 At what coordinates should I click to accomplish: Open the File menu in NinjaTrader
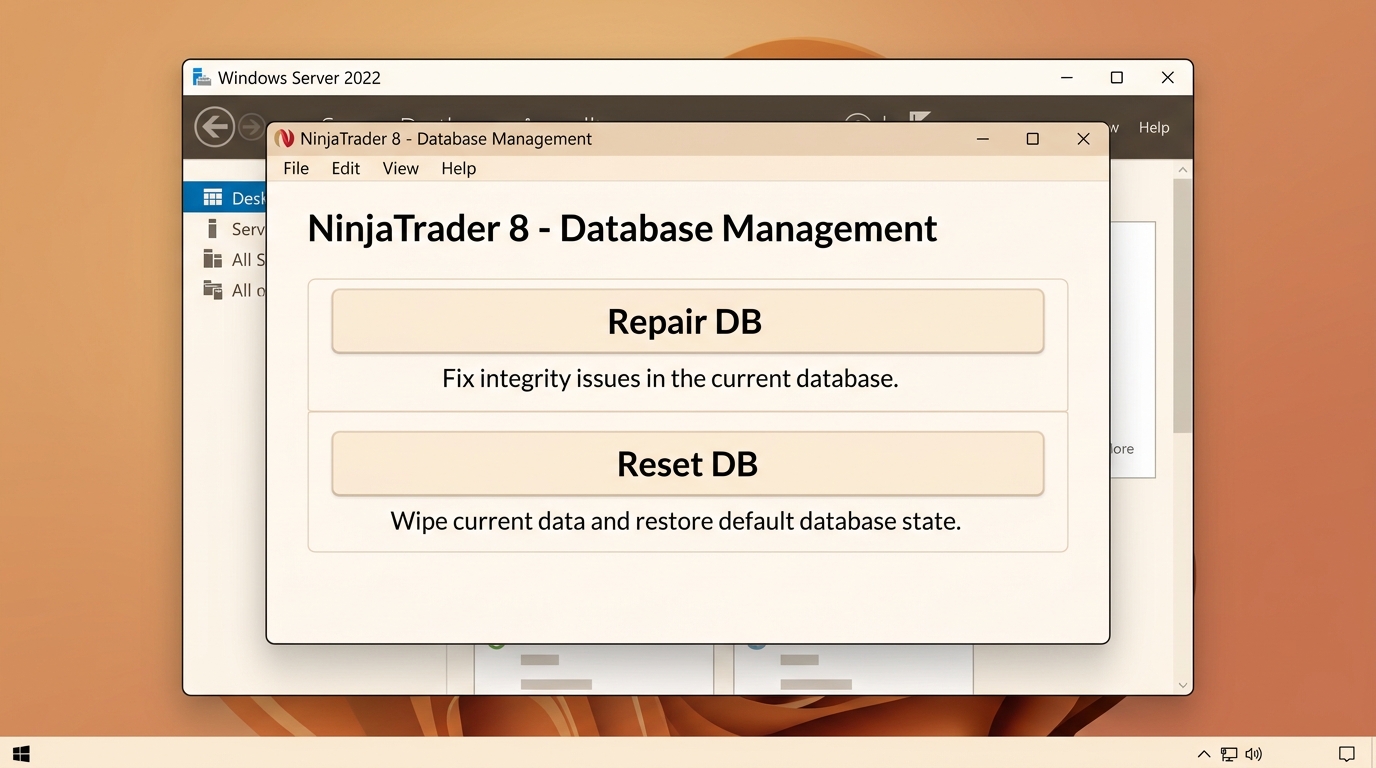(x=296, y=168)
